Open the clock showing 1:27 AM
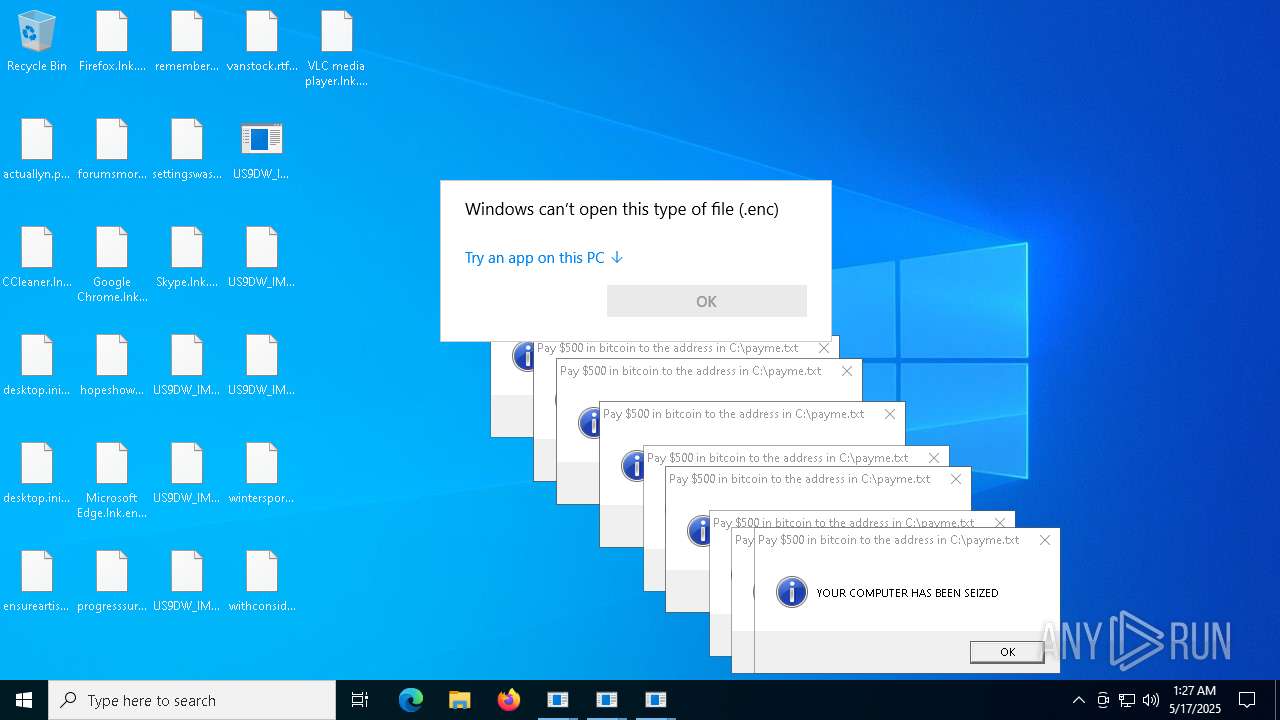This screenshot has width=1280, height=720. click(1195, 700)
